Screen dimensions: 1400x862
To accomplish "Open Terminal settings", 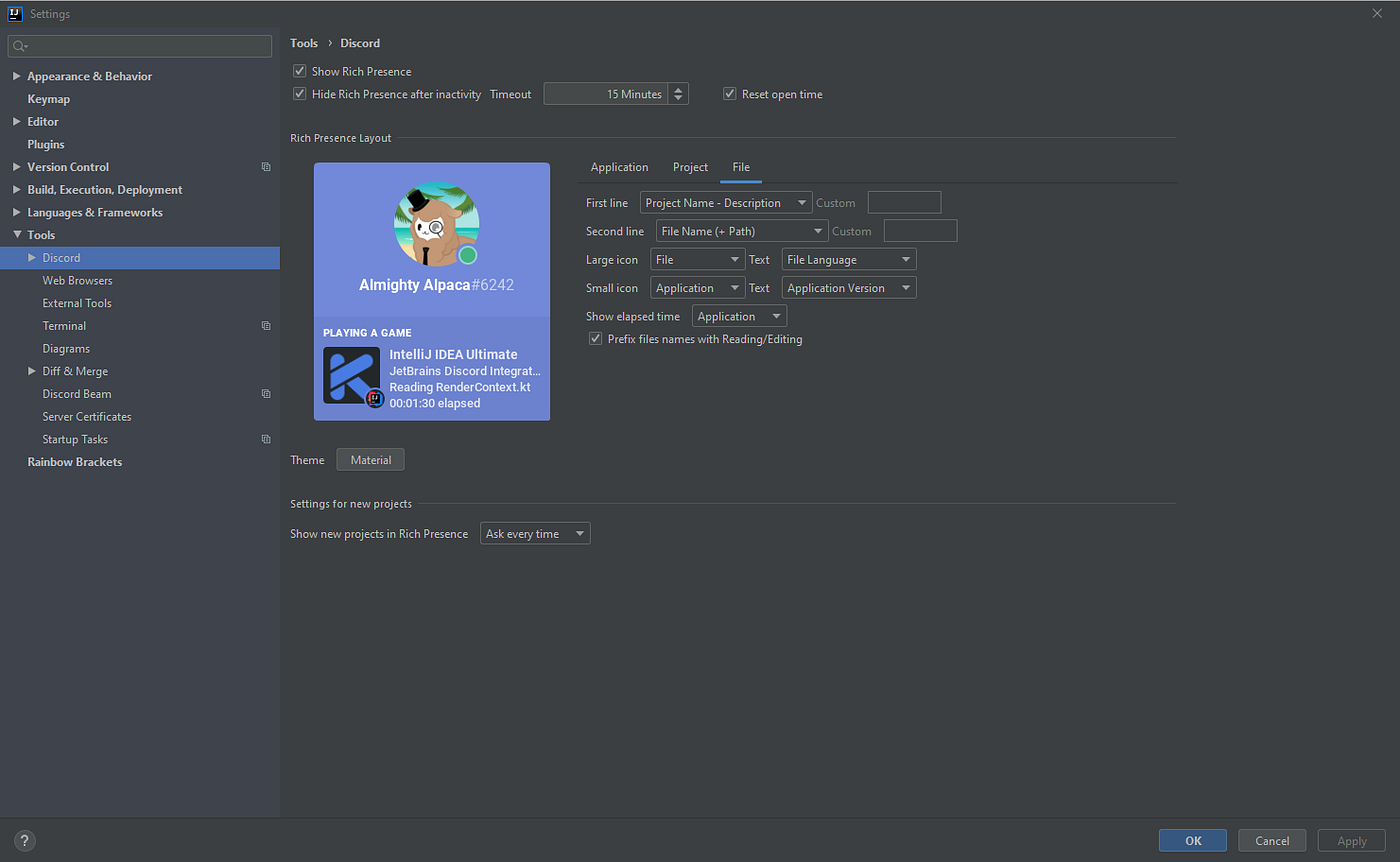I will click(x=64, y=326).
